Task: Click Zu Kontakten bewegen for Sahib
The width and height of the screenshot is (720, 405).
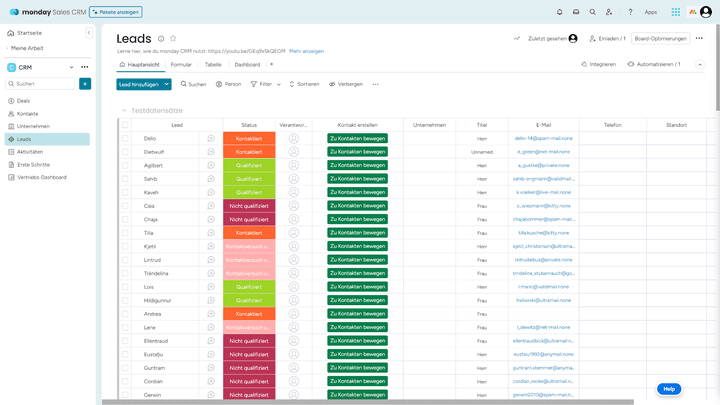Action: (357, 178)
